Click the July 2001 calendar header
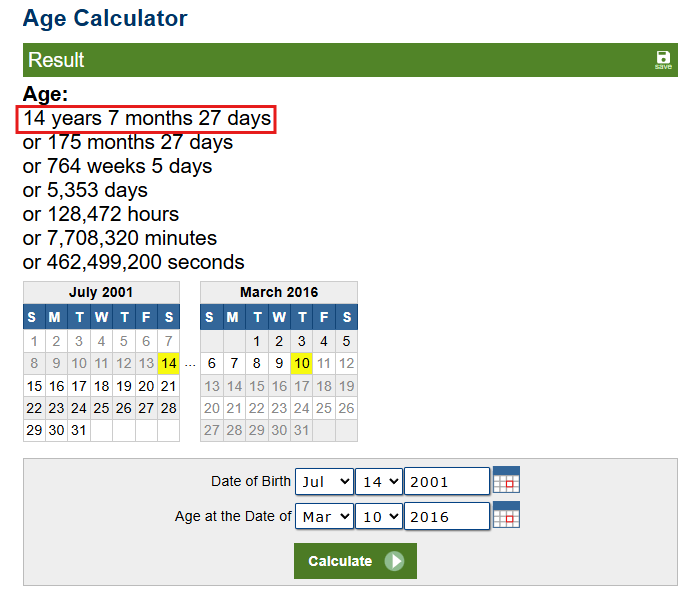The height and width of the screenshot is (595, 689). click(x=101, y=292)
